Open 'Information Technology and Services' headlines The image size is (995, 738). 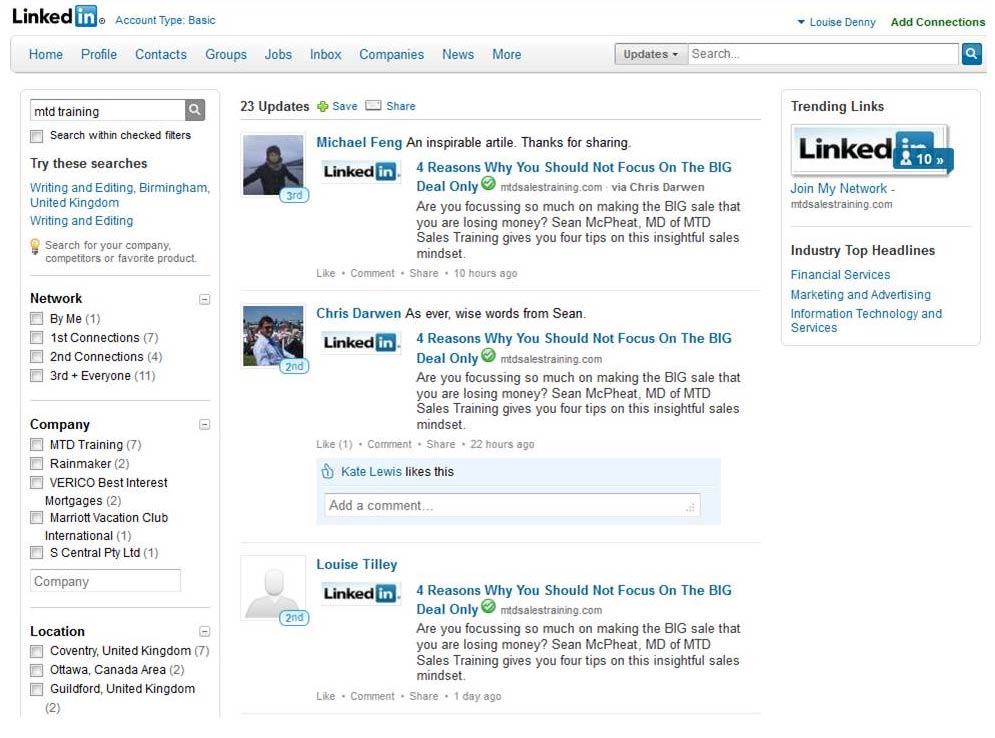[x=866, y=320]
